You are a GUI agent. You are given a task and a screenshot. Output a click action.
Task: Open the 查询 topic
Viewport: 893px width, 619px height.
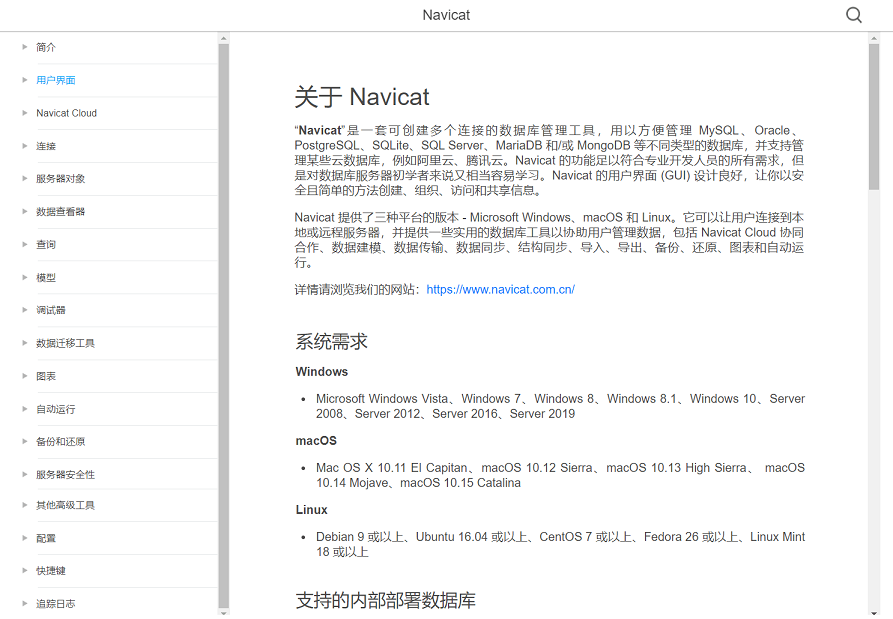[46, 245]
